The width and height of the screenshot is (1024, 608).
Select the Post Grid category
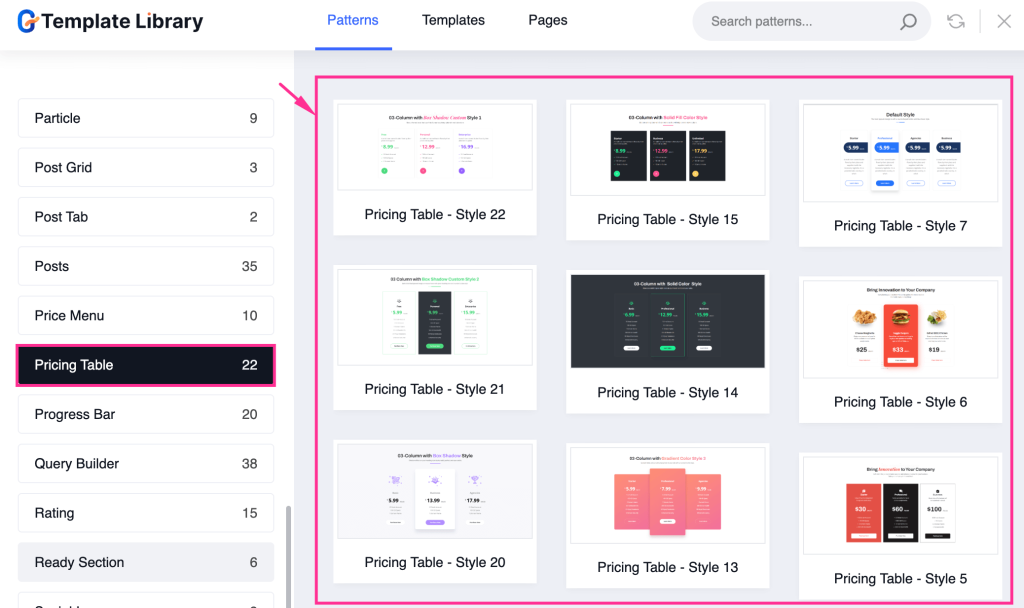146,167
